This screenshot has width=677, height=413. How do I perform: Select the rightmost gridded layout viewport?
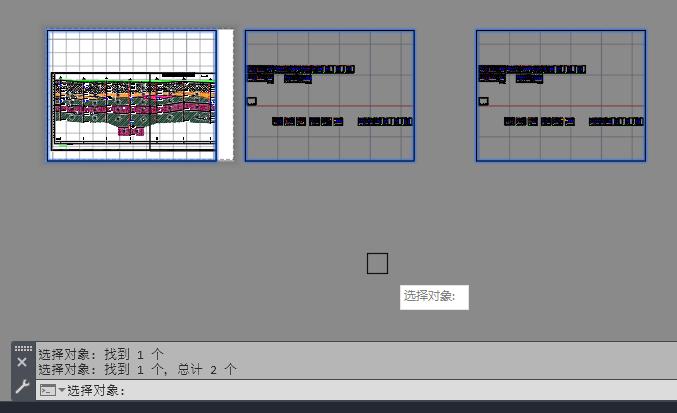pos(561,95)
